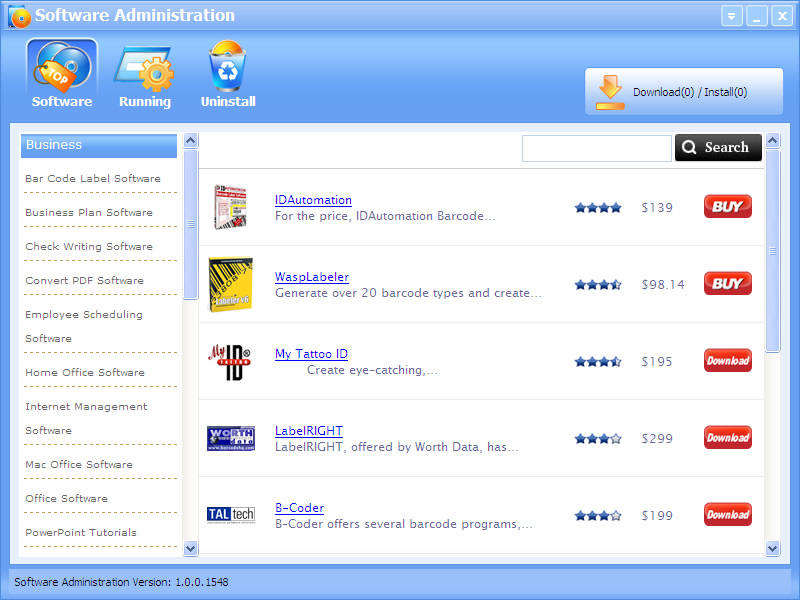Viewport: 800px width, 600px height.
Task: Open the title bar dropdown menu button
Action: 731,16
